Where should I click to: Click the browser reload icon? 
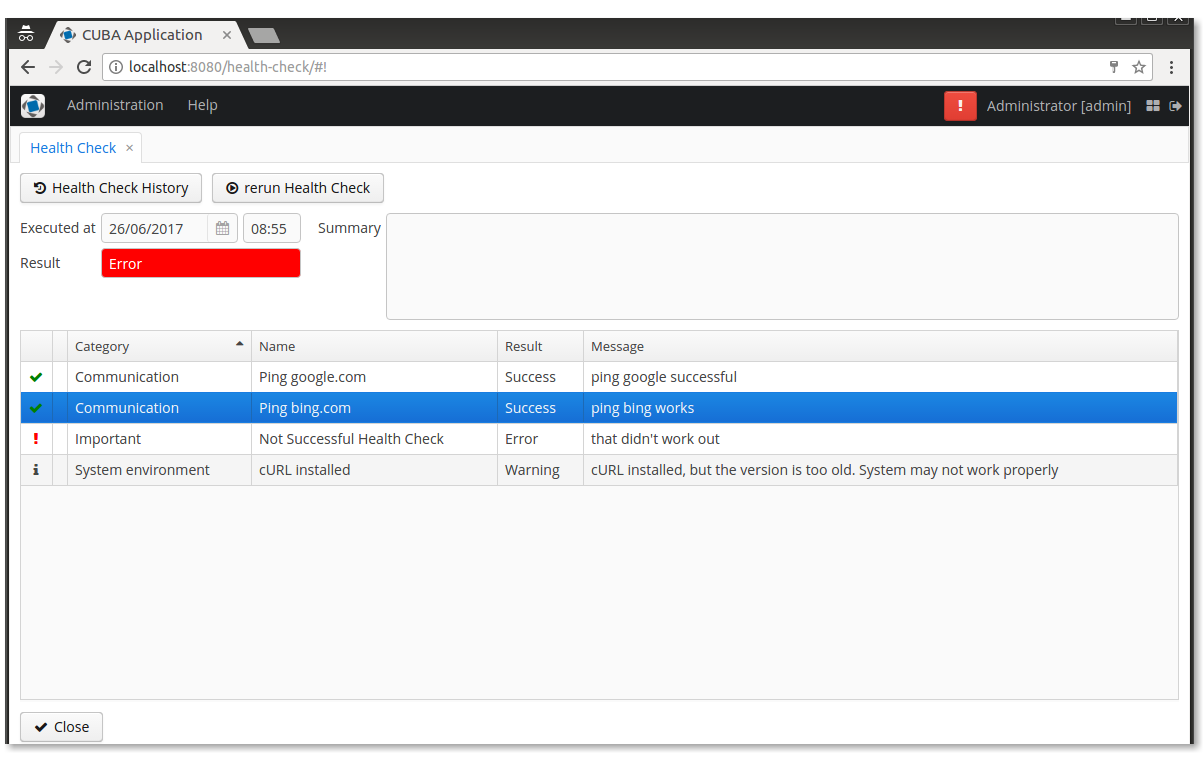click(x=84, y=67)
